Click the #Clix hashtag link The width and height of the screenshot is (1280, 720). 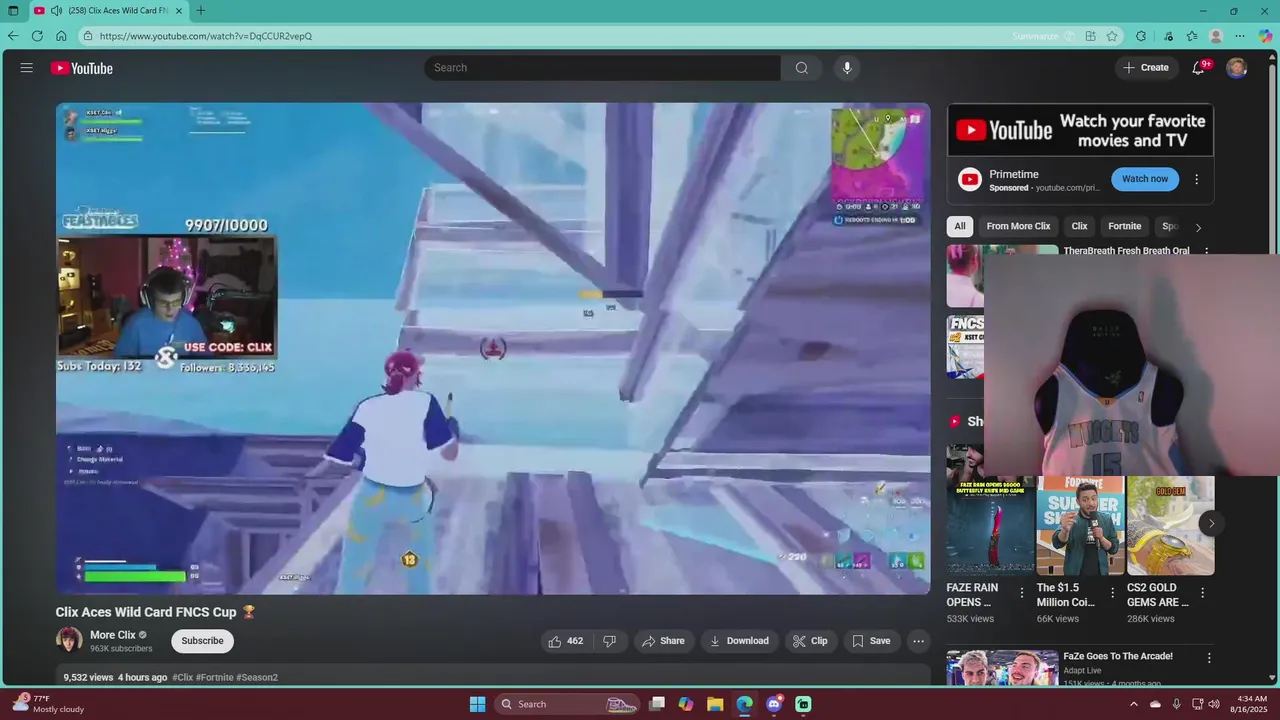[x=182, y=677]
